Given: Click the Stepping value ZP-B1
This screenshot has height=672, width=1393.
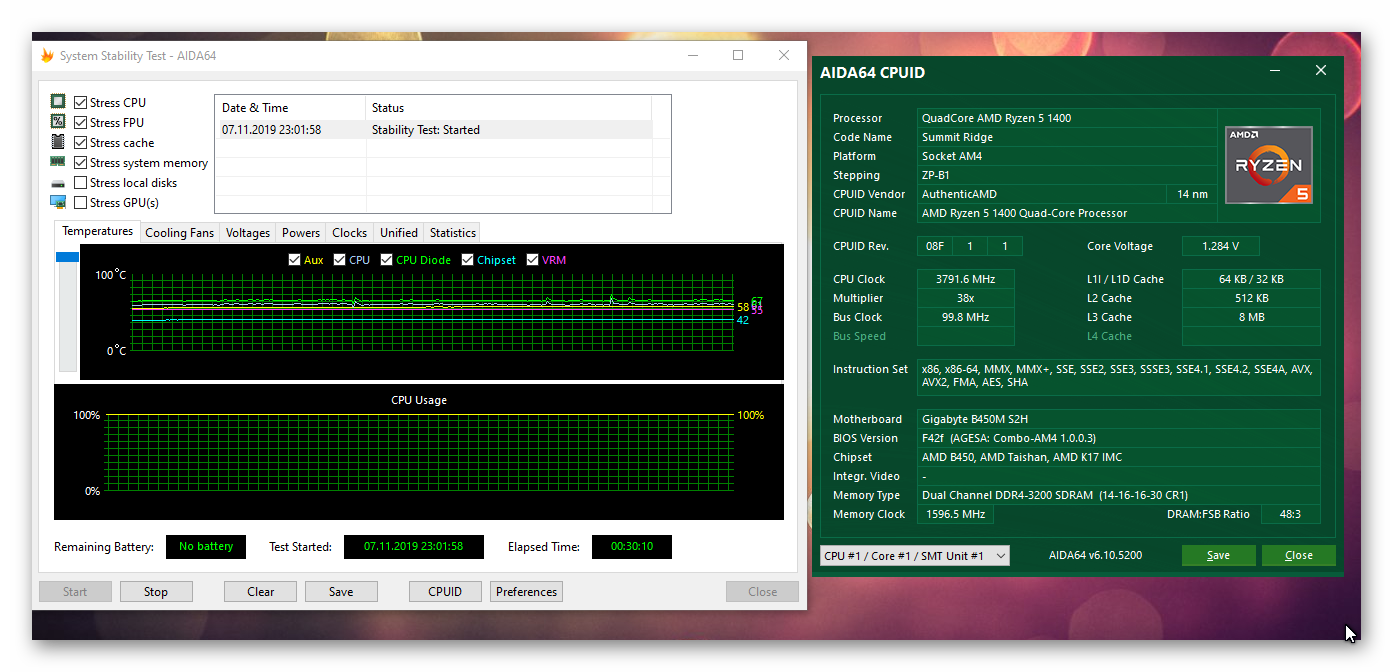Looking at the screenshot, I should click(1068, 175).
